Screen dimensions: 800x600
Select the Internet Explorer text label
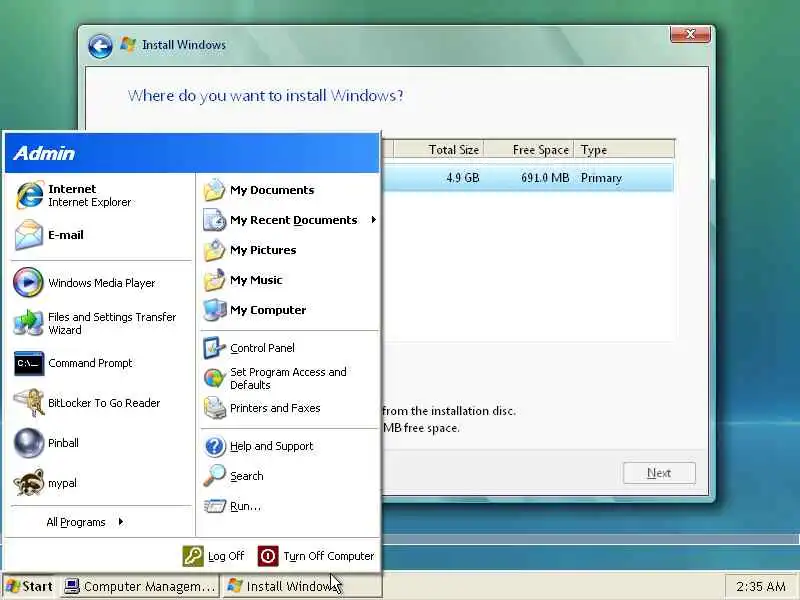(x=89, y=203)
